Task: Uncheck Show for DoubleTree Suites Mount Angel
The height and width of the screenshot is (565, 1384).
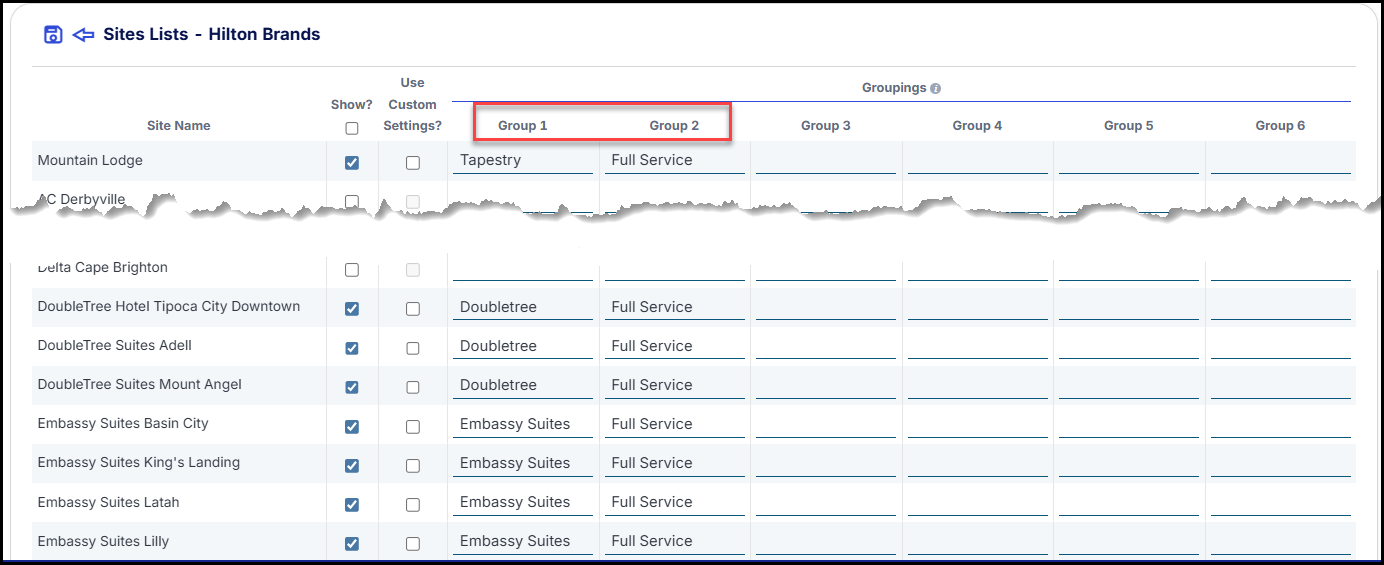Action: [352, 387]
